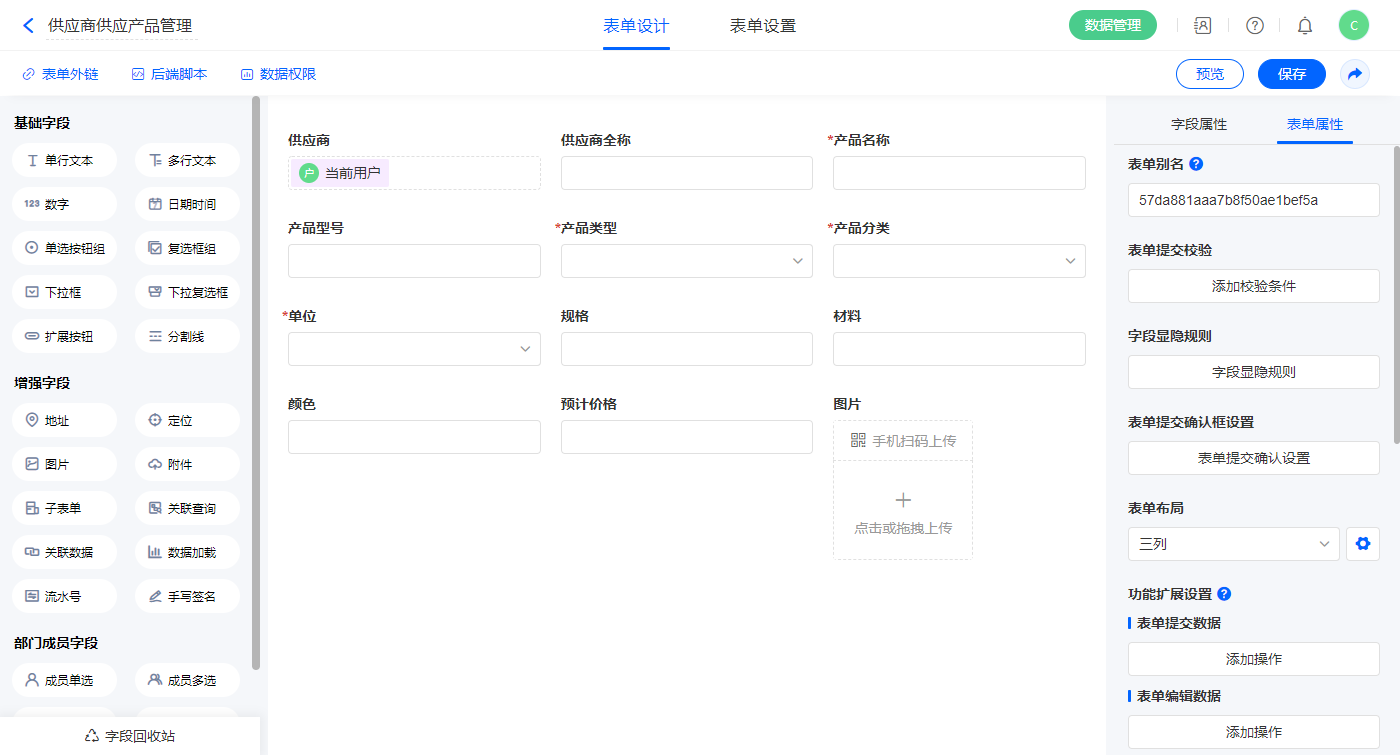
Task: Open the notification bell
Action: click(x=1305, y=26)
